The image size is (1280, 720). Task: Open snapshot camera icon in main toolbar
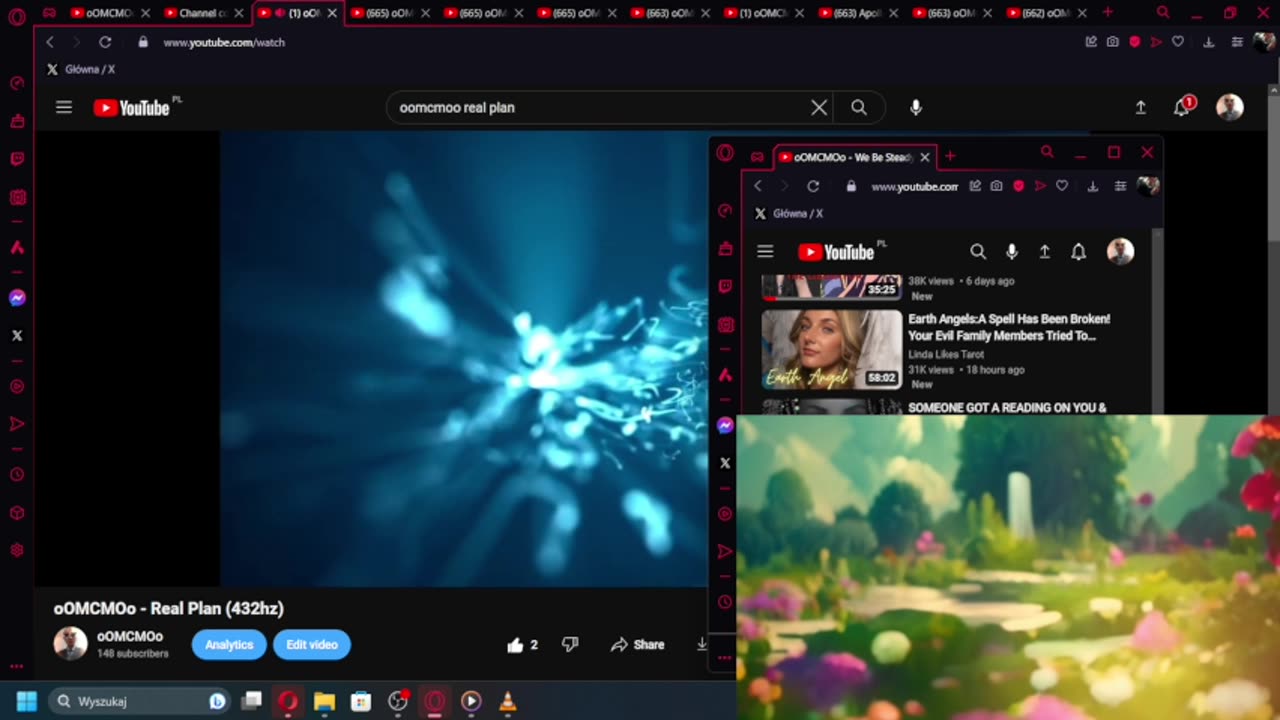[x=1113, y=42]
